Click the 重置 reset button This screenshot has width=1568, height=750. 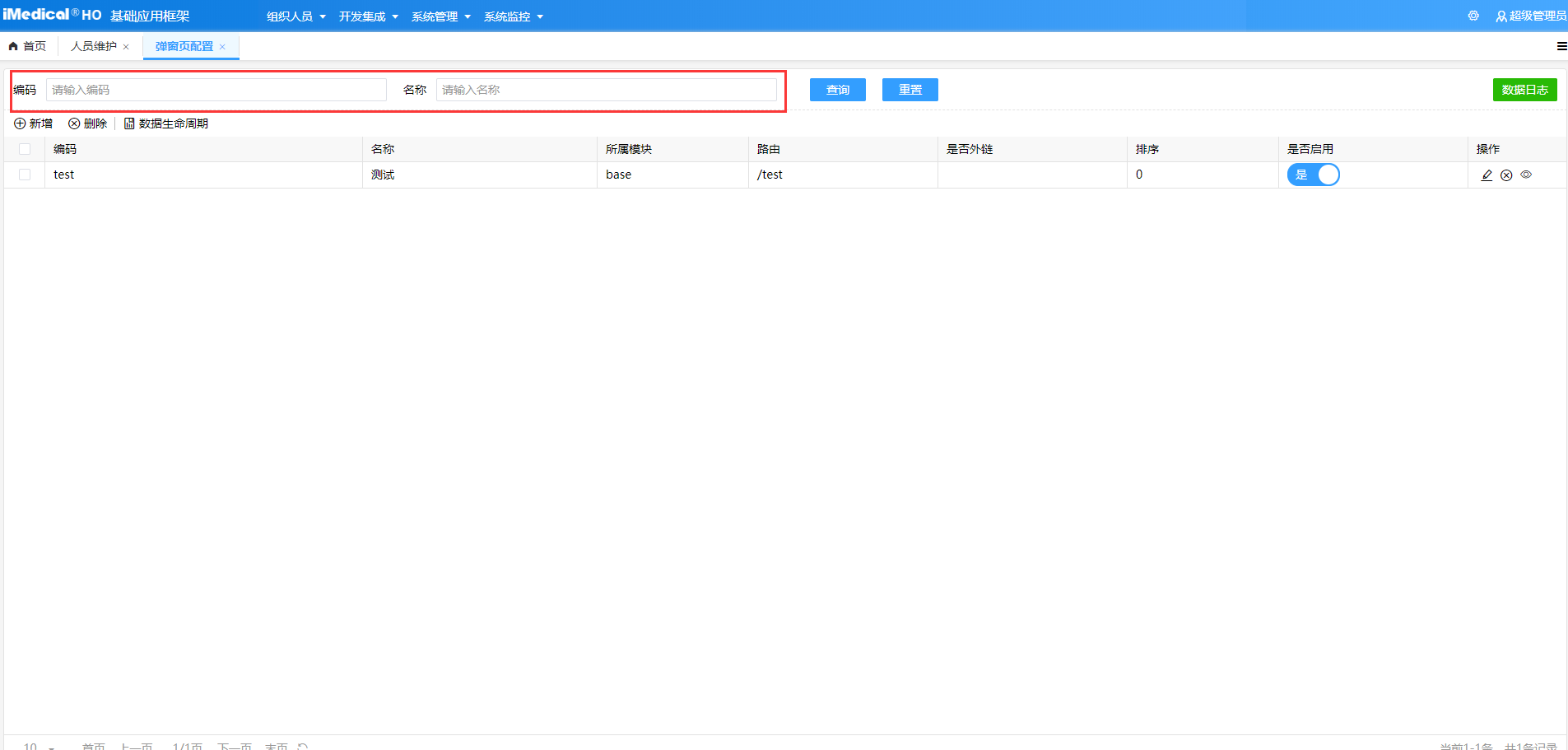(910, 90)
